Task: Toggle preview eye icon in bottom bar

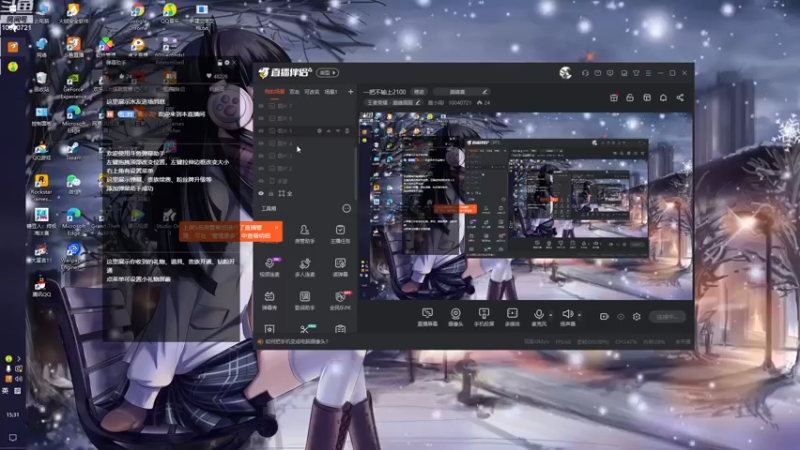Action: pos(620,317)
